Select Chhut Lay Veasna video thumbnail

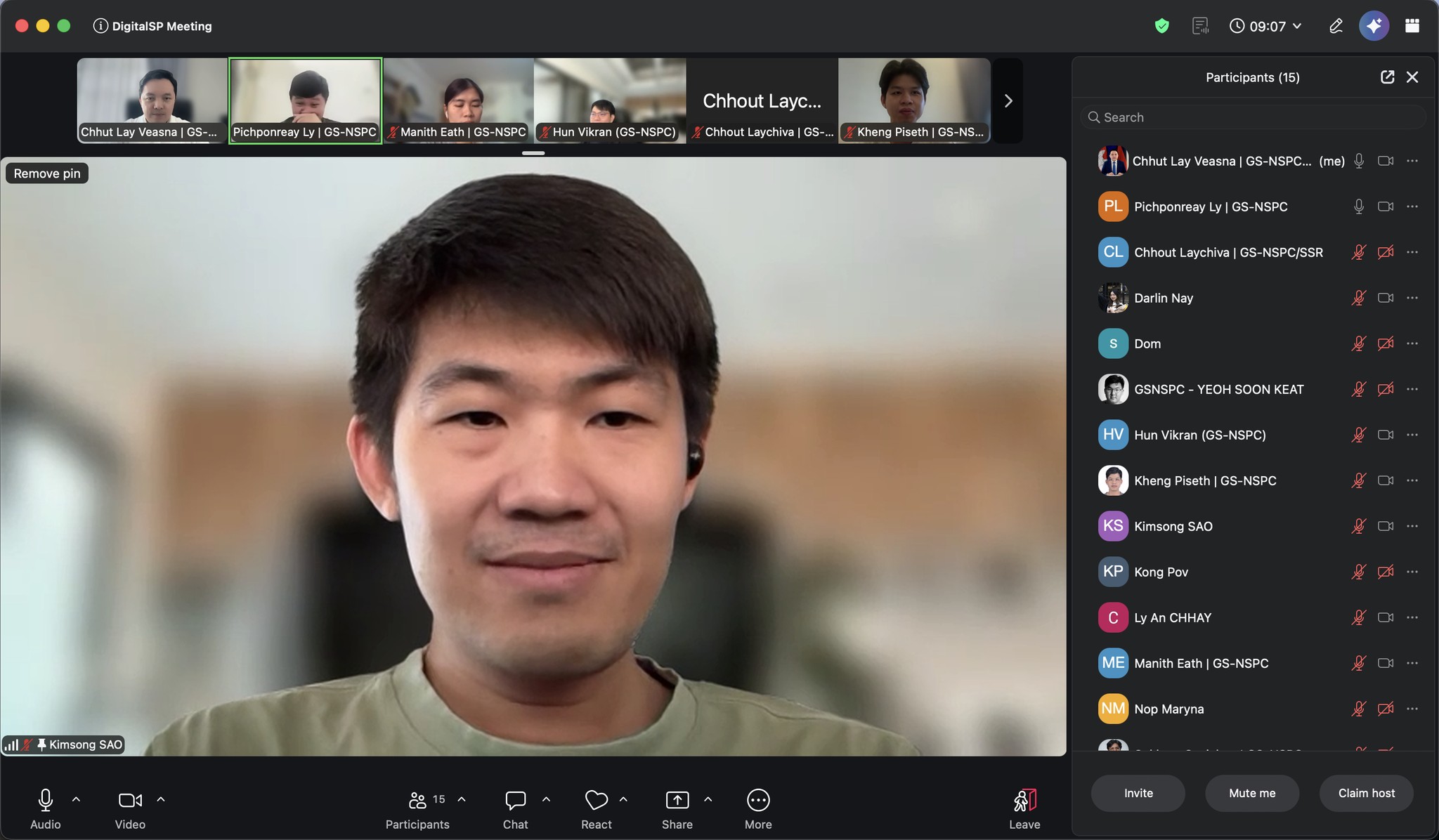tap(152, 100)
